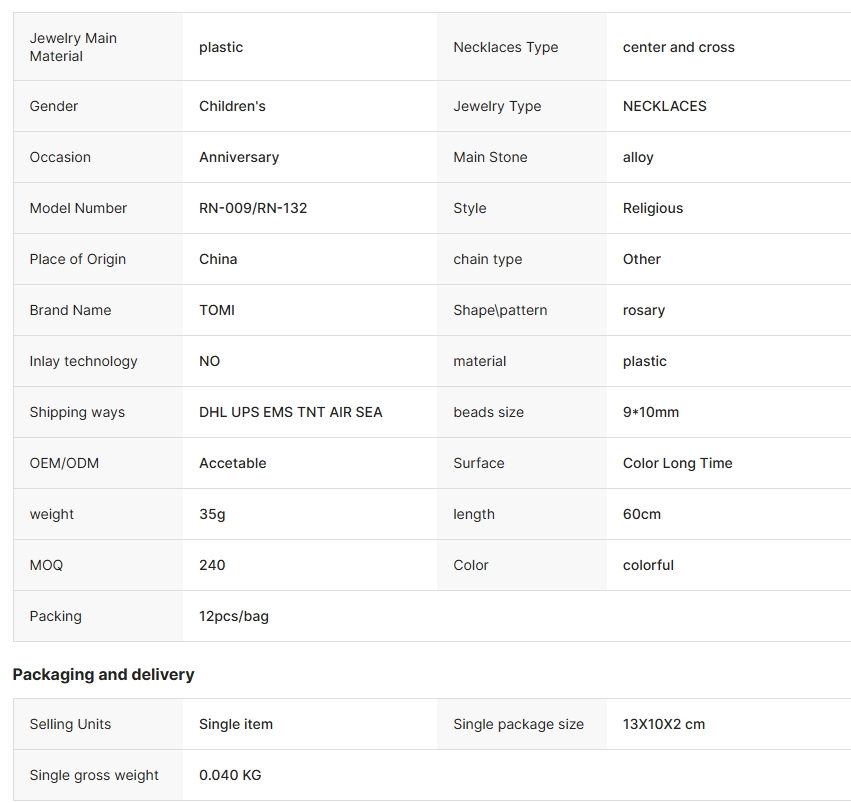Click the 'center and cross' necklaces type
The image size is (851, 803).
coord(678,47)
